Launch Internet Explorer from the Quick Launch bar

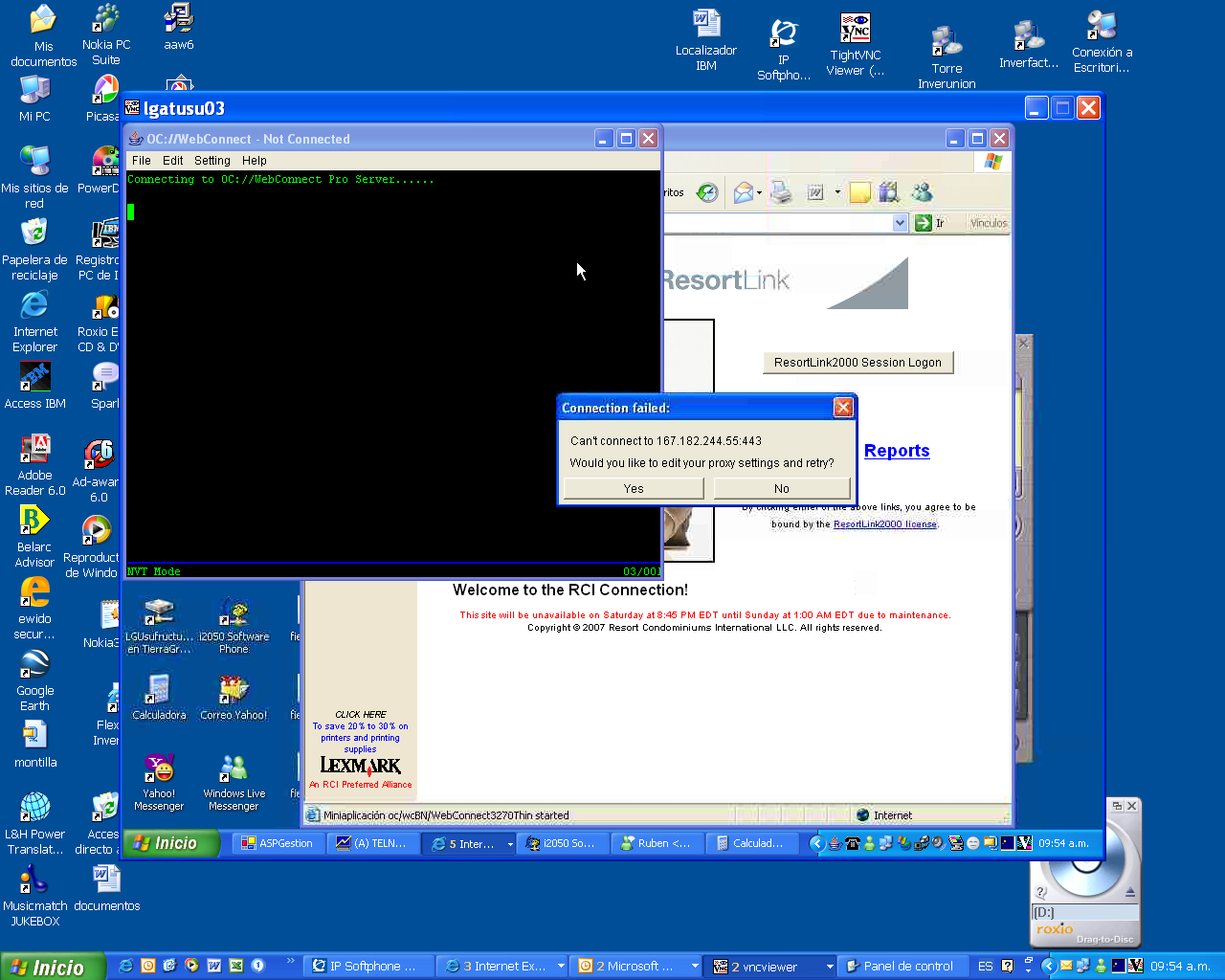(x=126, y=966)
